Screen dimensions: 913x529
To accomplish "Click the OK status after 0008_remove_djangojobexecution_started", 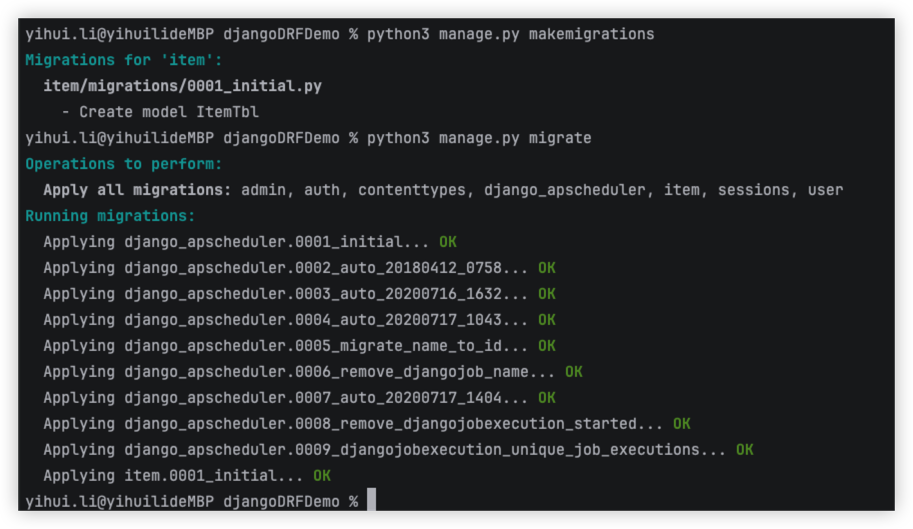I will pyautogui.click(x=681, y=424).
